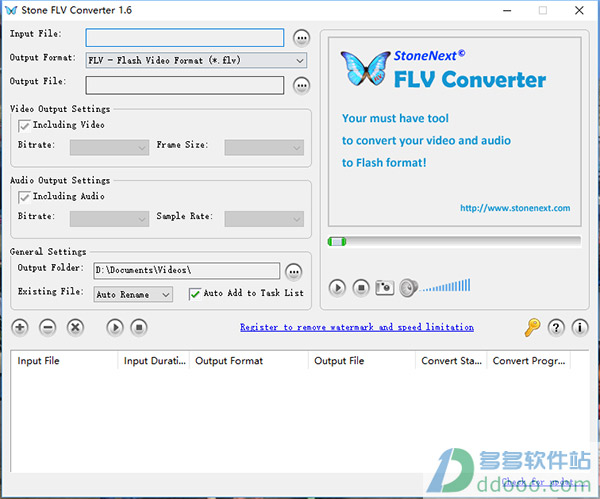
Task: Open the audio Bitrate dropdown
Action: pyautogui.click(x=109, y=219)
